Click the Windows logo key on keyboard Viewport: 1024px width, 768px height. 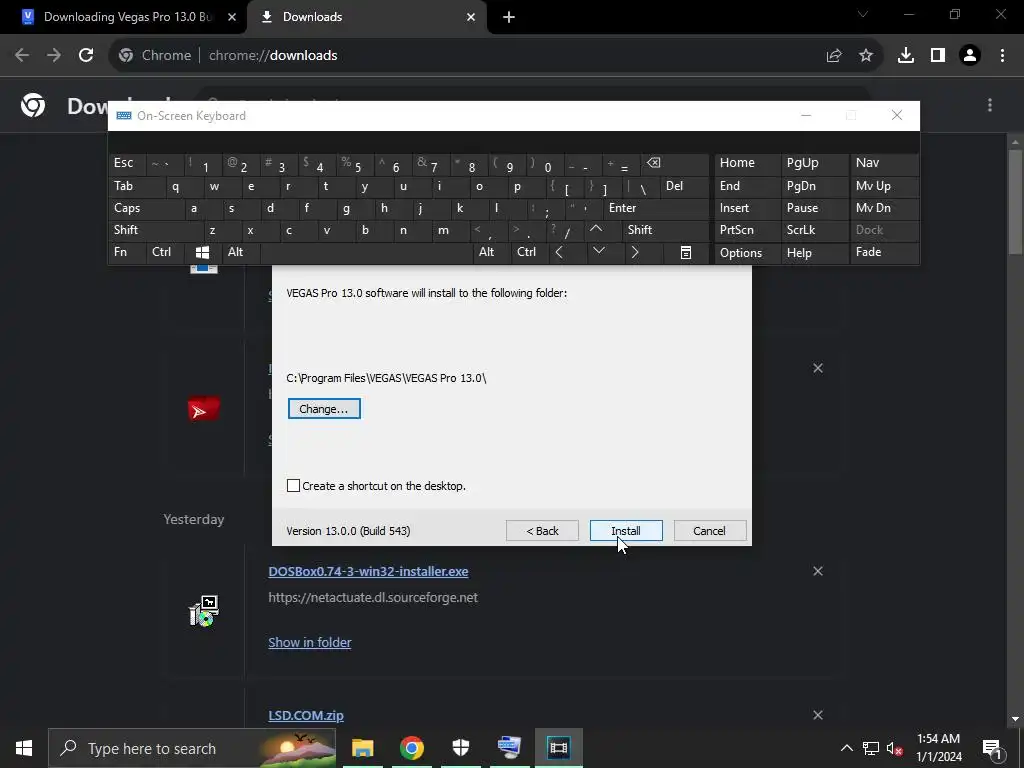tap(202, 252)
